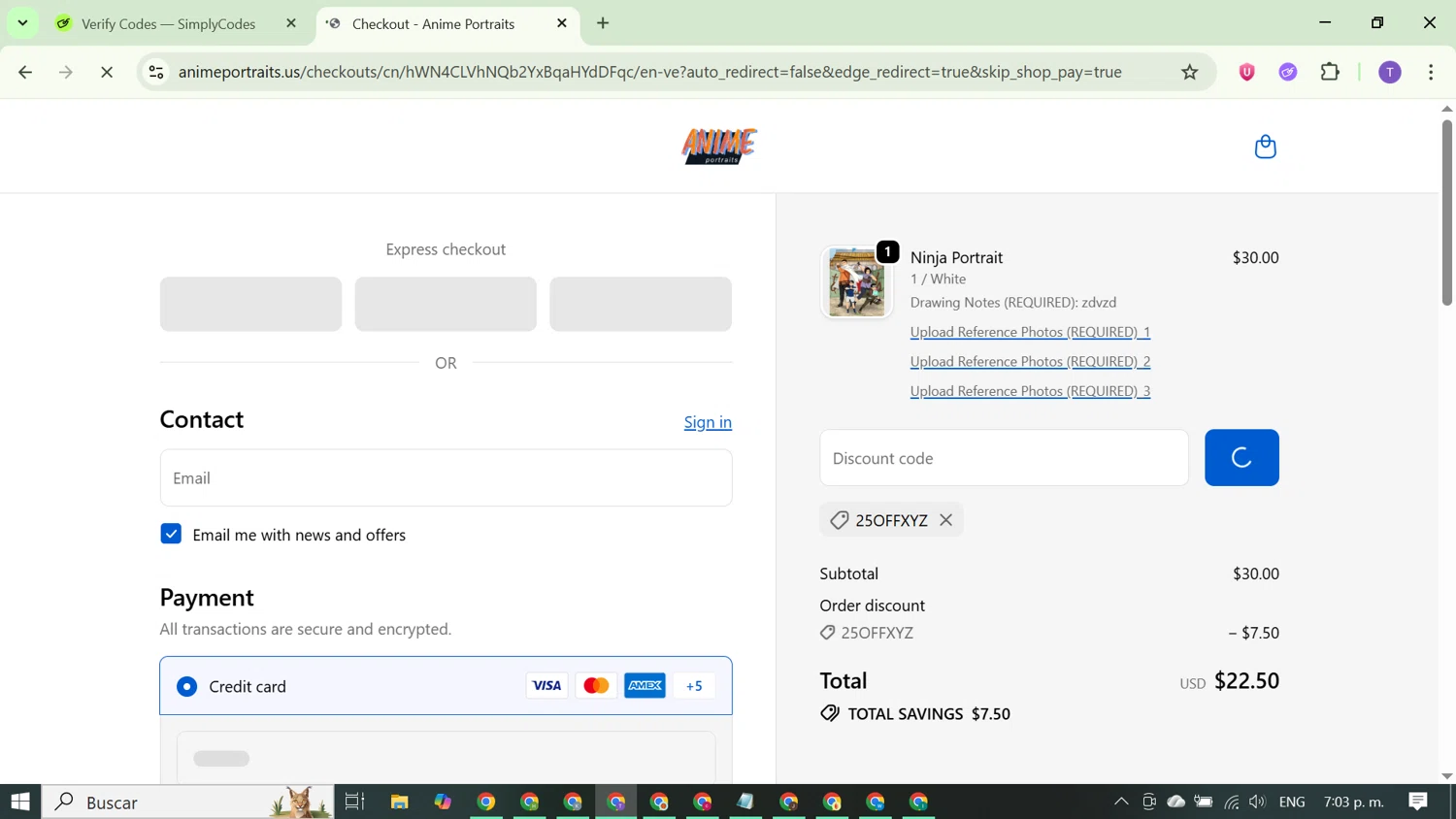Open the Chrome three-dot menu
Viewport: 1456px width, 819px height.
point(1432,72)
